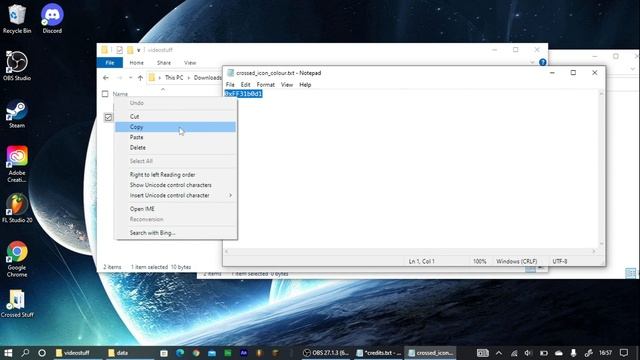Open the Recycle Bin desktop icon

tap(17, 18)
